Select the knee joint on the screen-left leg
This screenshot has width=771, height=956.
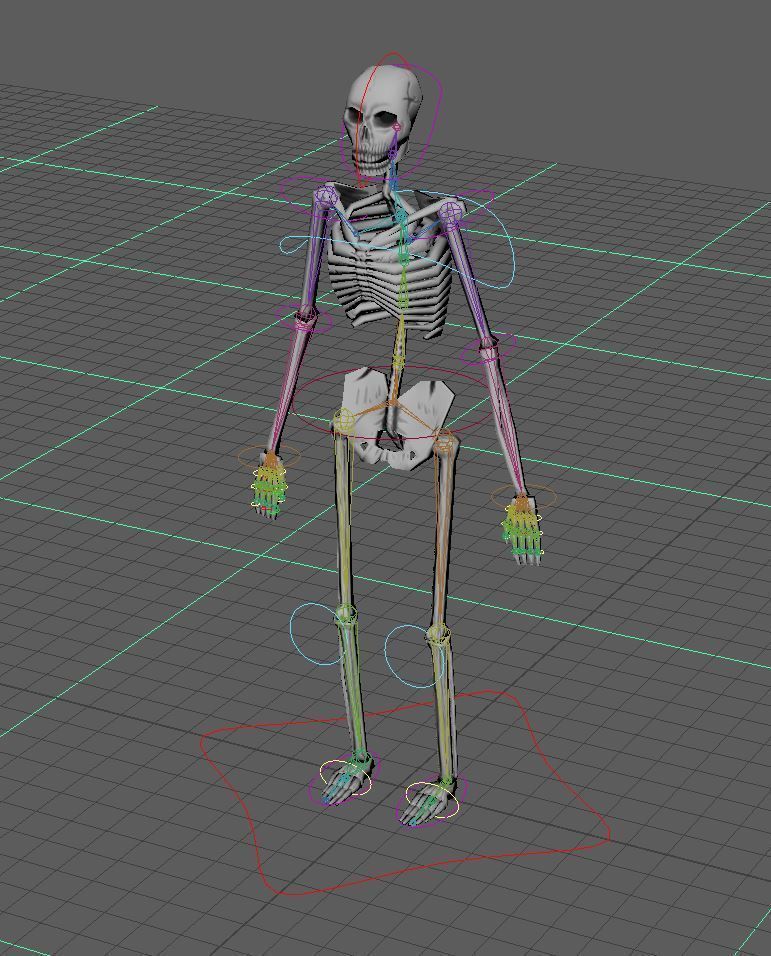coord(346,613)
